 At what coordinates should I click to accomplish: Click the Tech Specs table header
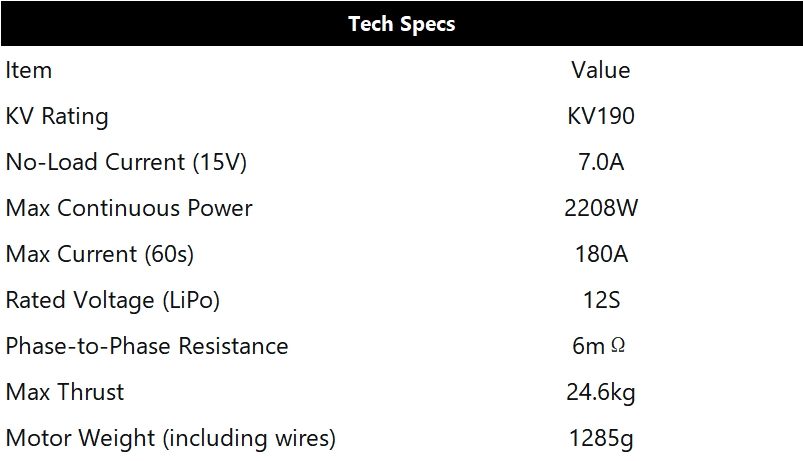[x=401, y=24]
